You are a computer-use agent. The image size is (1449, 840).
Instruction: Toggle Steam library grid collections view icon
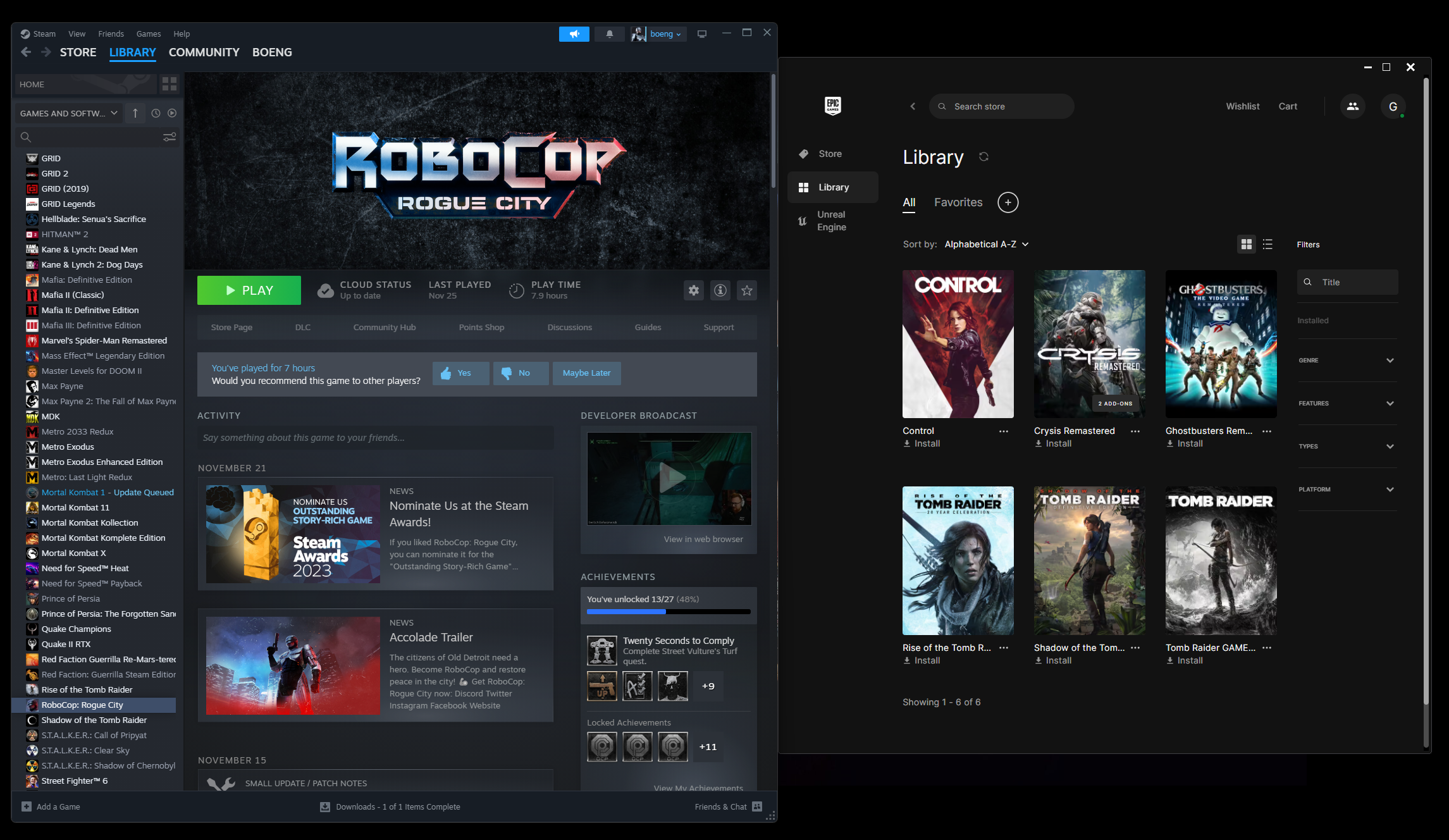[x=170, y=84]
